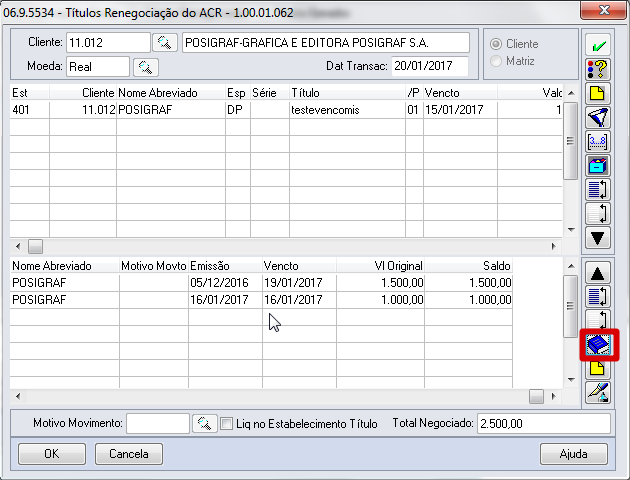The width and height of the screenshot is (630, 480).
Task: Click the Cancela button
Action: 129,454
